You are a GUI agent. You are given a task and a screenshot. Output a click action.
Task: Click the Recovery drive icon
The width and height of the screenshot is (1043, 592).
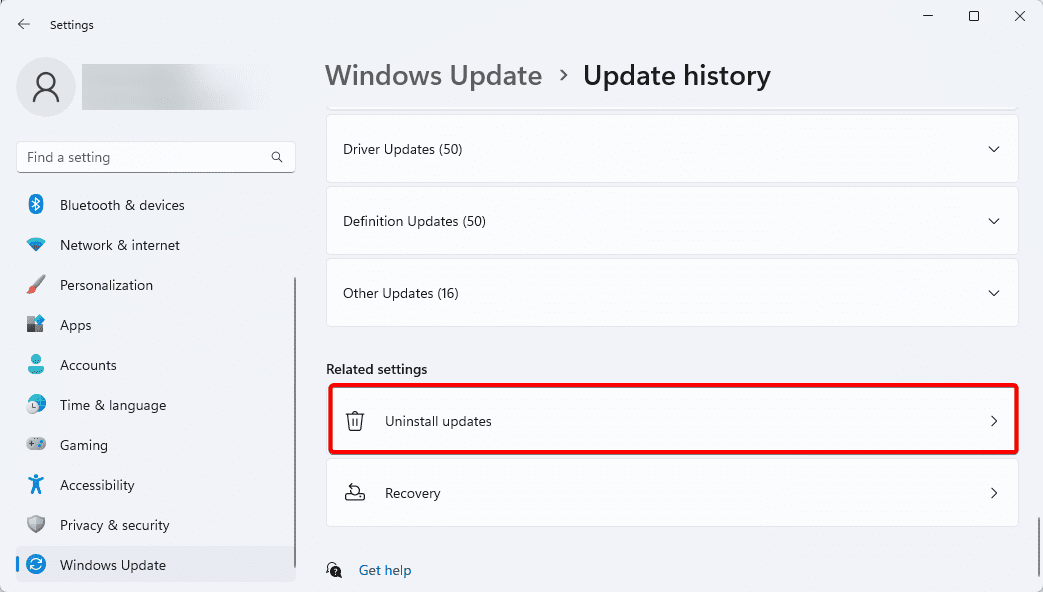point(355,493)
